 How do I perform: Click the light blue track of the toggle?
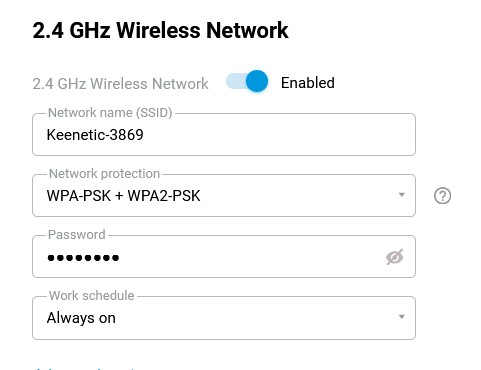coord(235,81)
